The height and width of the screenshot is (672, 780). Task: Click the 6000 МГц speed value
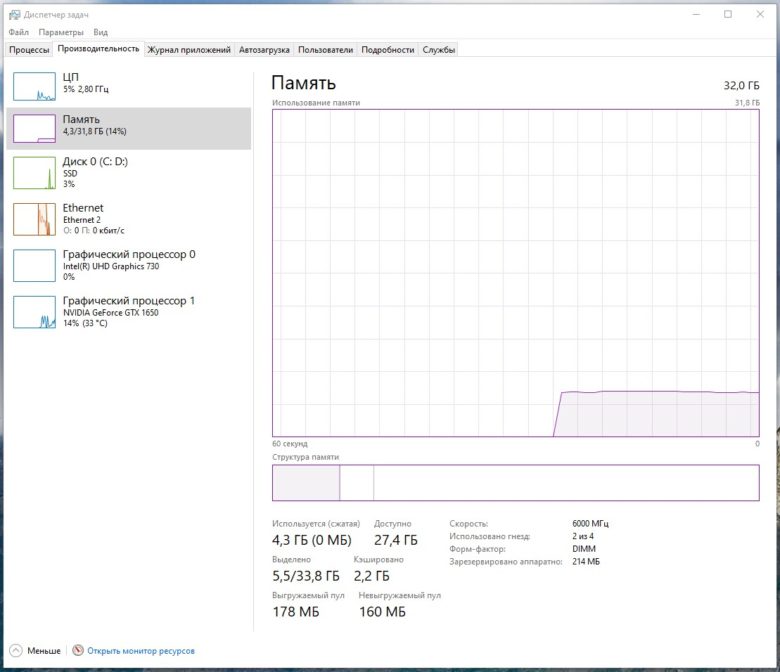590,524
